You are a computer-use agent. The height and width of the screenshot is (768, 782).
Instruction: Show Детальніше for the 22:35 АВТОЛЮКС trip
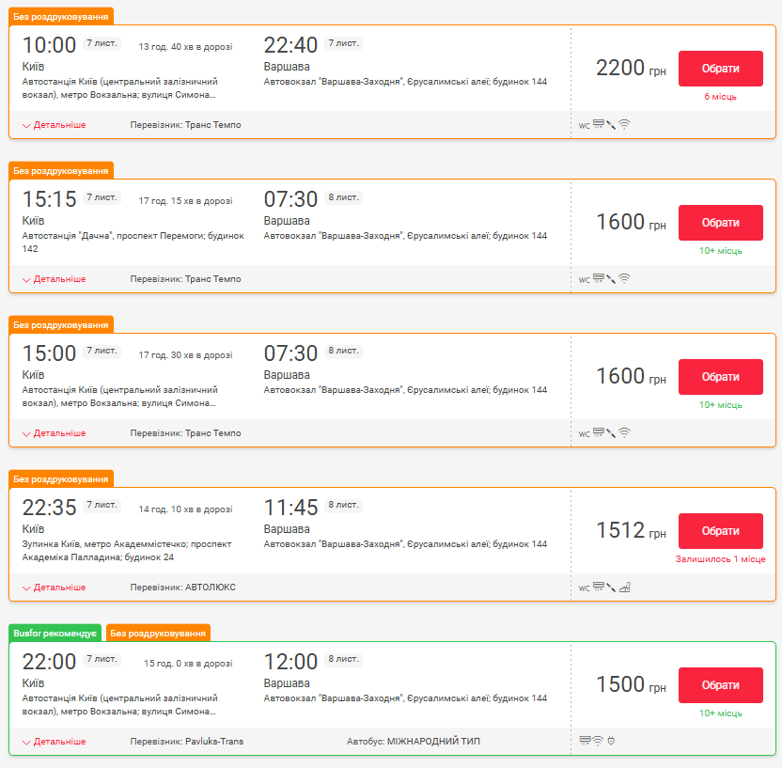(54, 587)
